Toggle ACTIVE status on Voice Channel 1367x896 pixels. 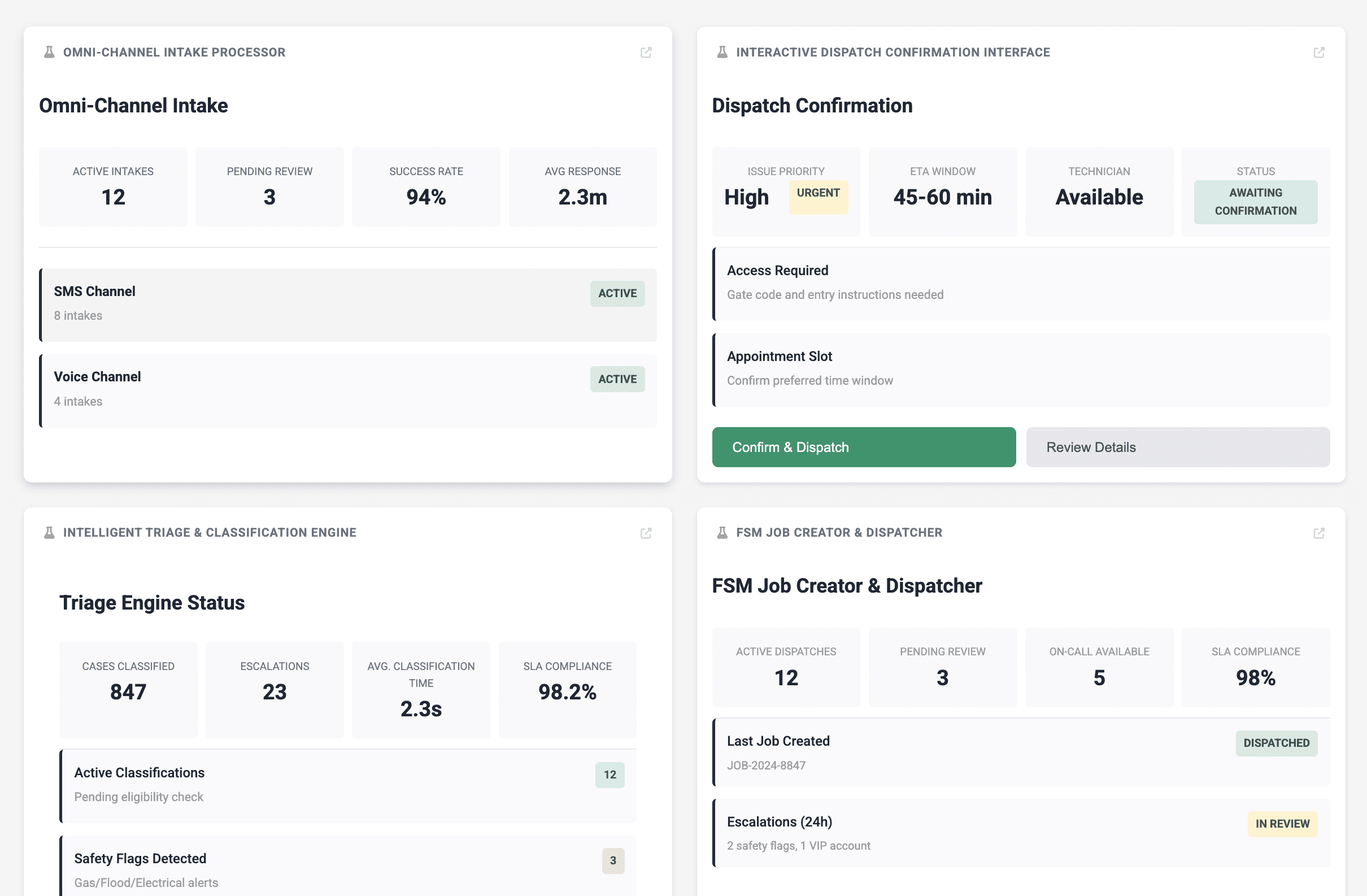pos(617,379)
